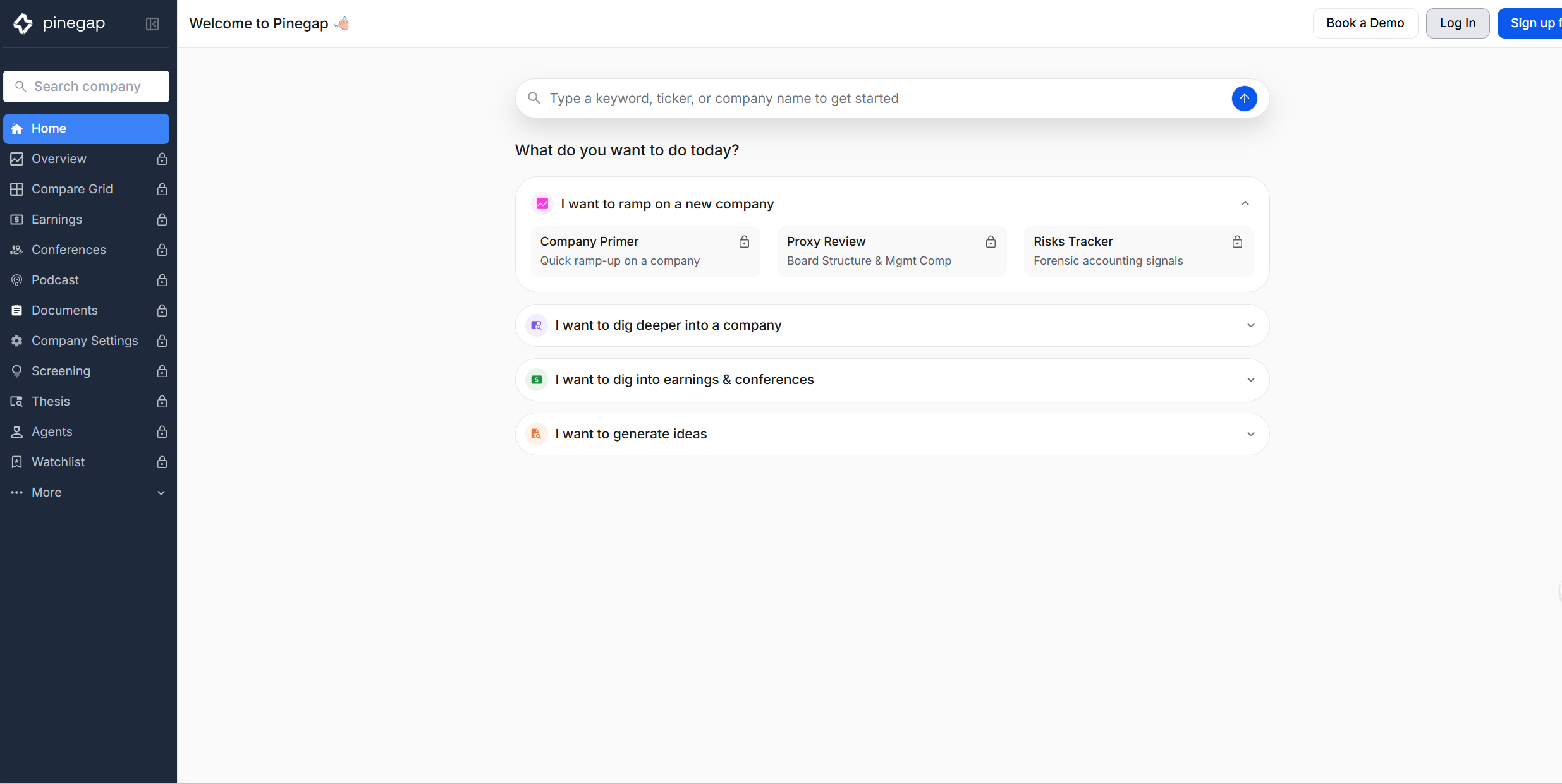Click the Thesis icon in sidebar
Screen dimensions: 1562x784
click(x=17, y=402)
